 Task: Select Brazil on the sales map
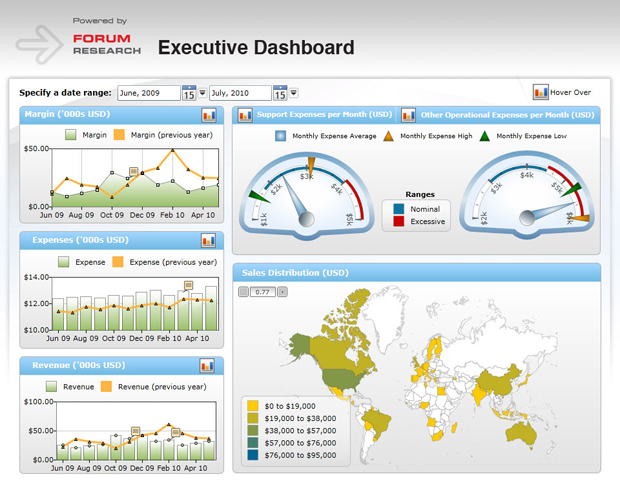pyautogui.click(x=376, y=420)
